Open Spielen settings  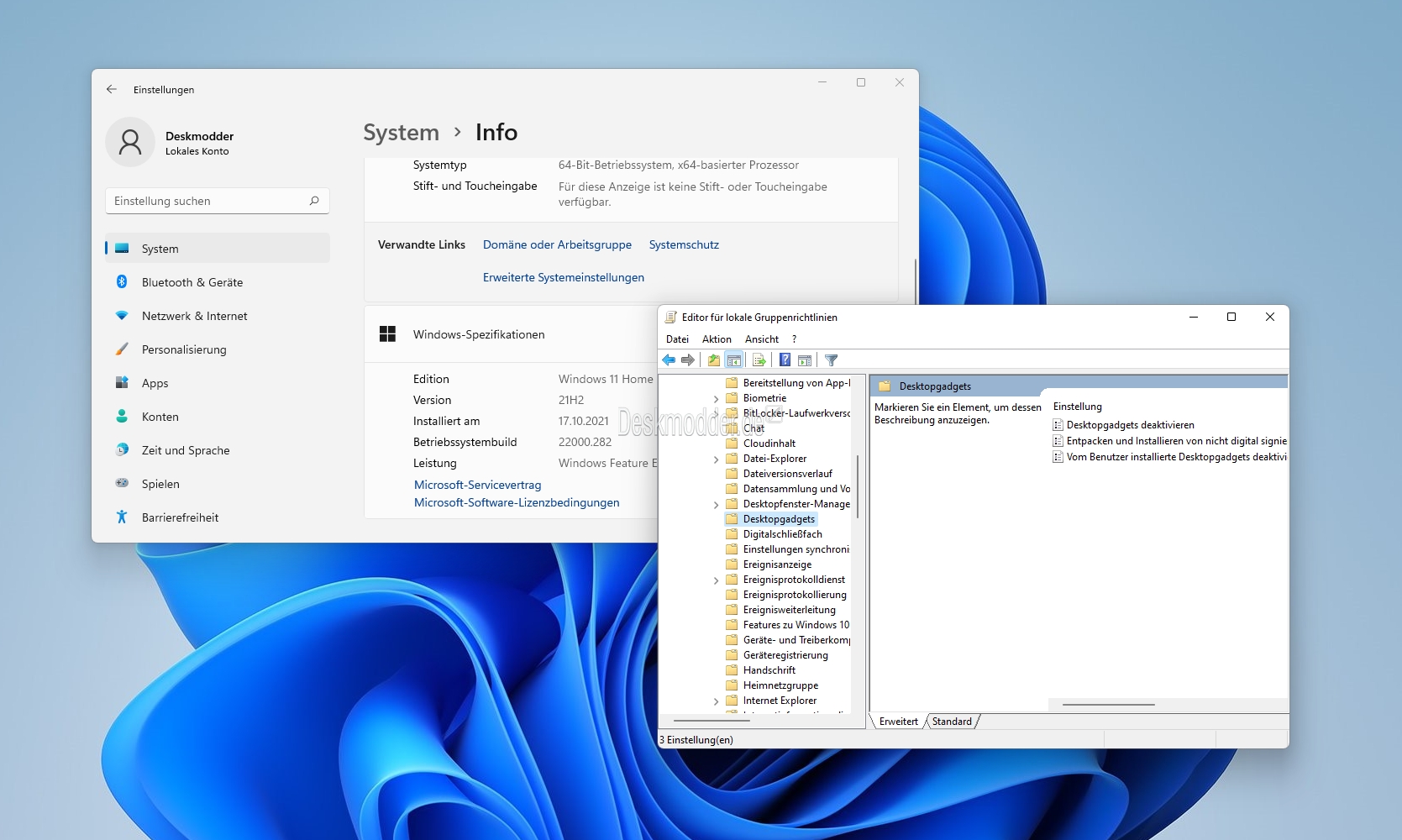click(218, 484)
